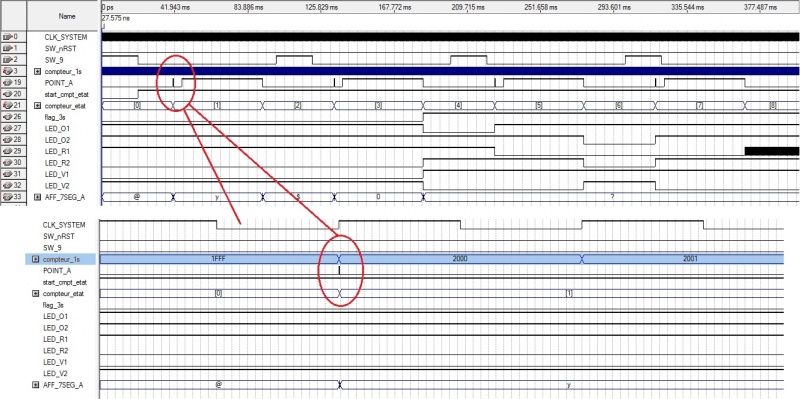The height and width of the screenshot is (399, 800).
Task: Click the output pin icon numbered 31
Action: coord(7,174)
